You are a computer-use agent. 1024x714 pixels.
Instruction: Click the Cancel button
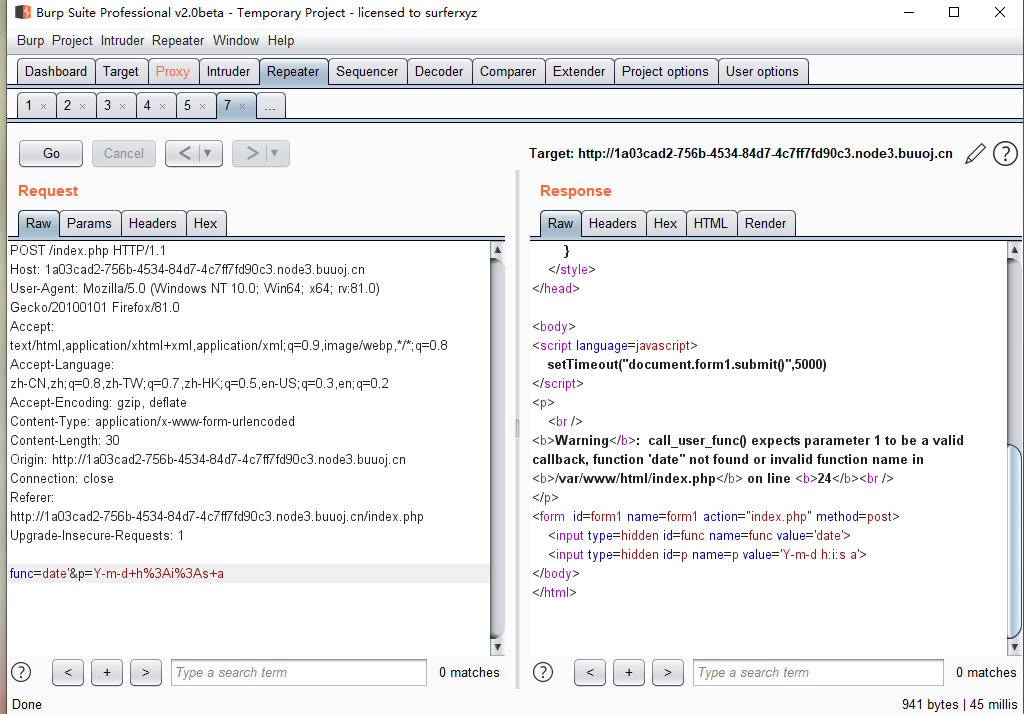(123, 154)
